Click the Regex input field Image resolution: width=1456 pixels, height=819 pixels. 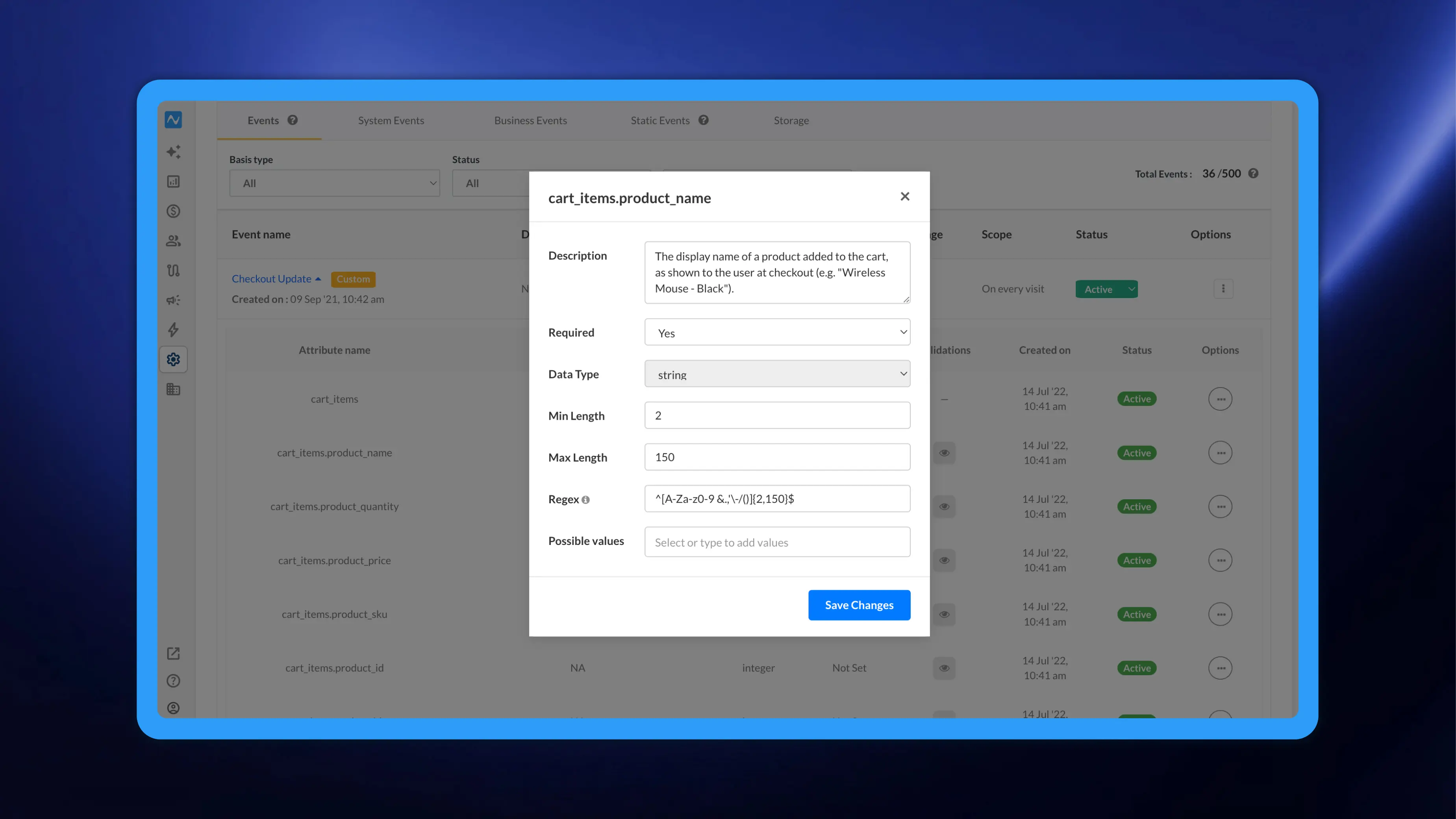(x=777, y=499)
